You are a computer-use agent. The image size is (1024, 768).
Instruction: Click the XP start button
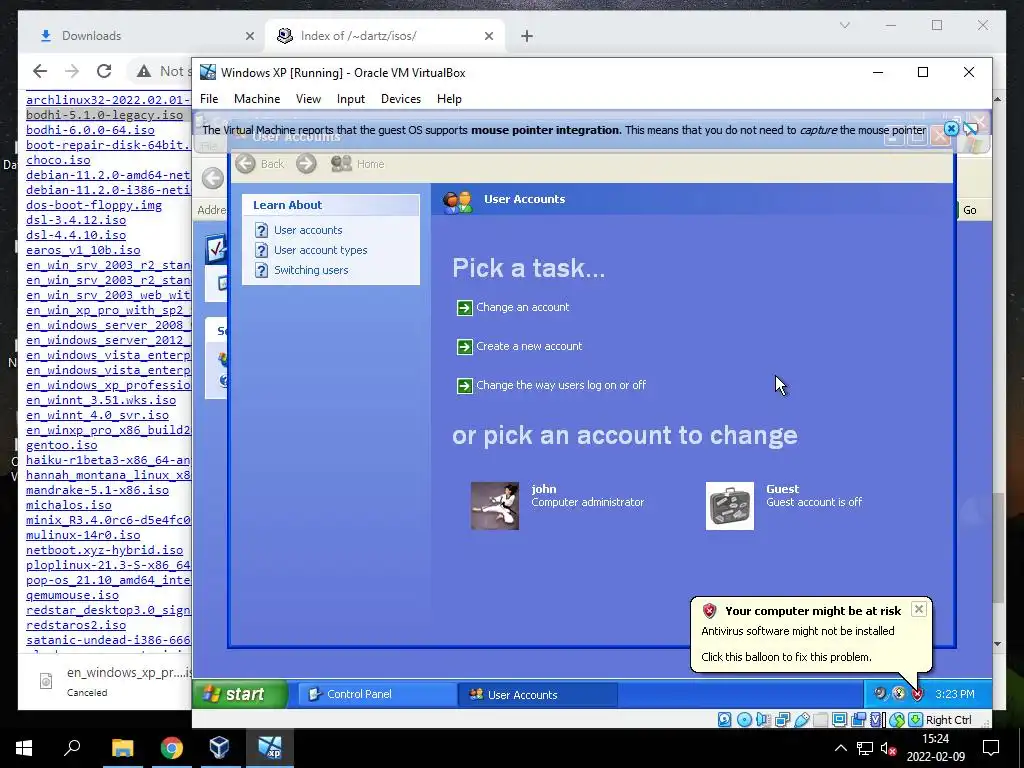pos(240,694)
